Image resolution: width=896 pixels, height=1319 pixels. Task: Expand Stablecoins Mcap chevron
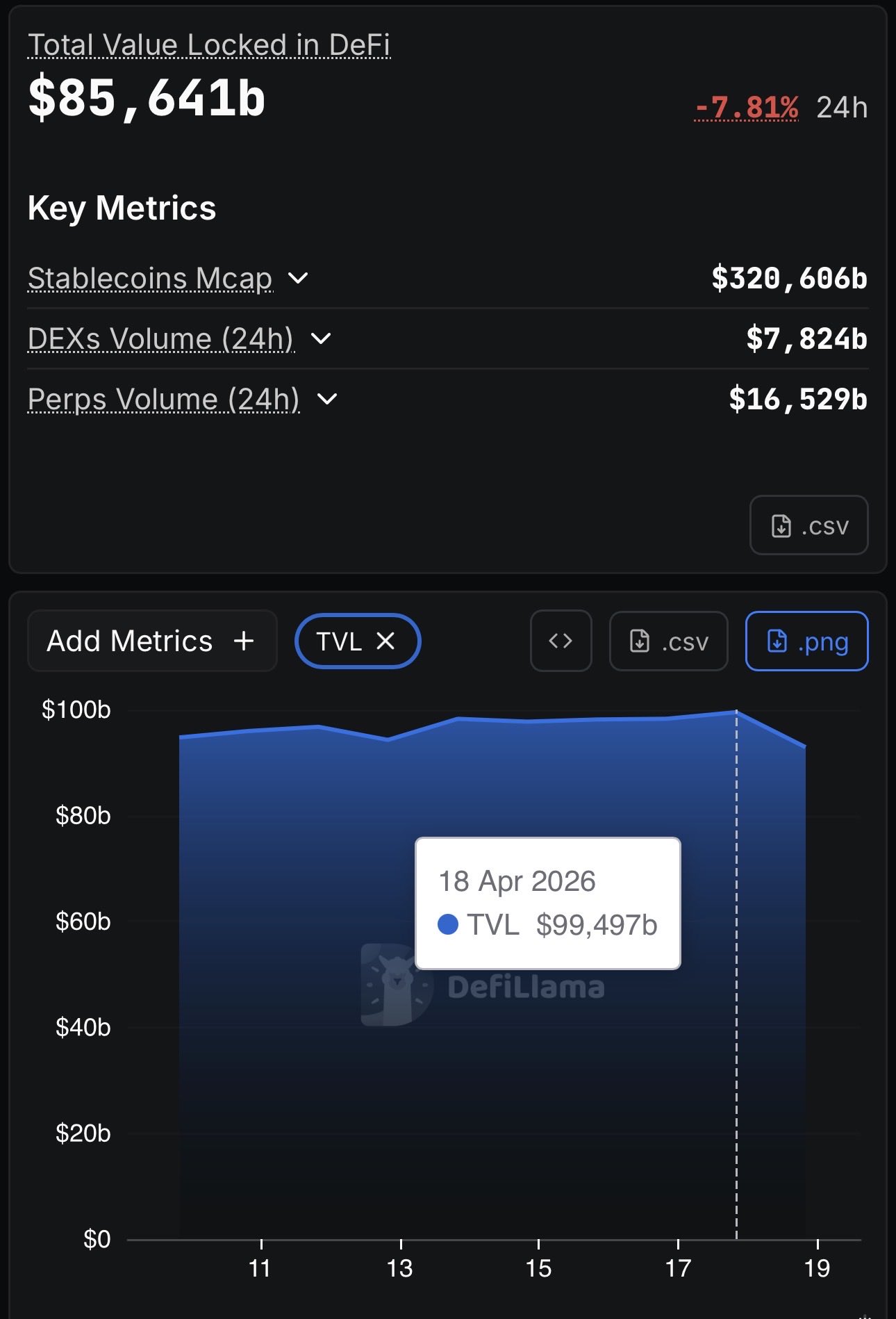coord(298,279)
